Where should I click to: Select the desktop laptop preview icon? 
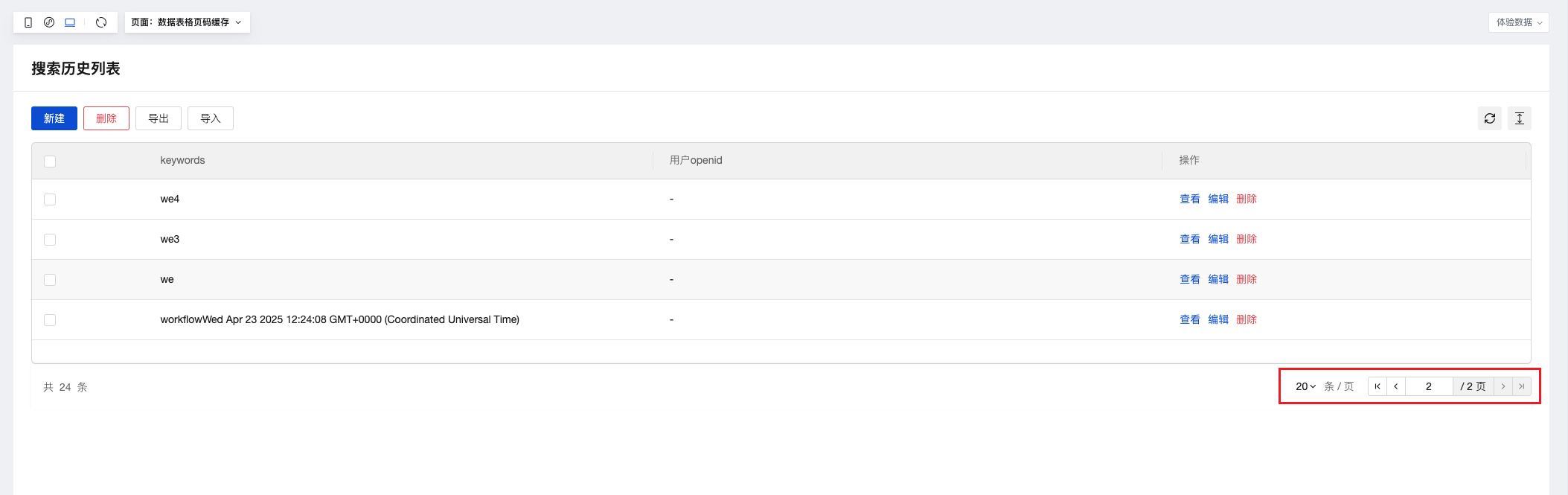coord(70,22)
